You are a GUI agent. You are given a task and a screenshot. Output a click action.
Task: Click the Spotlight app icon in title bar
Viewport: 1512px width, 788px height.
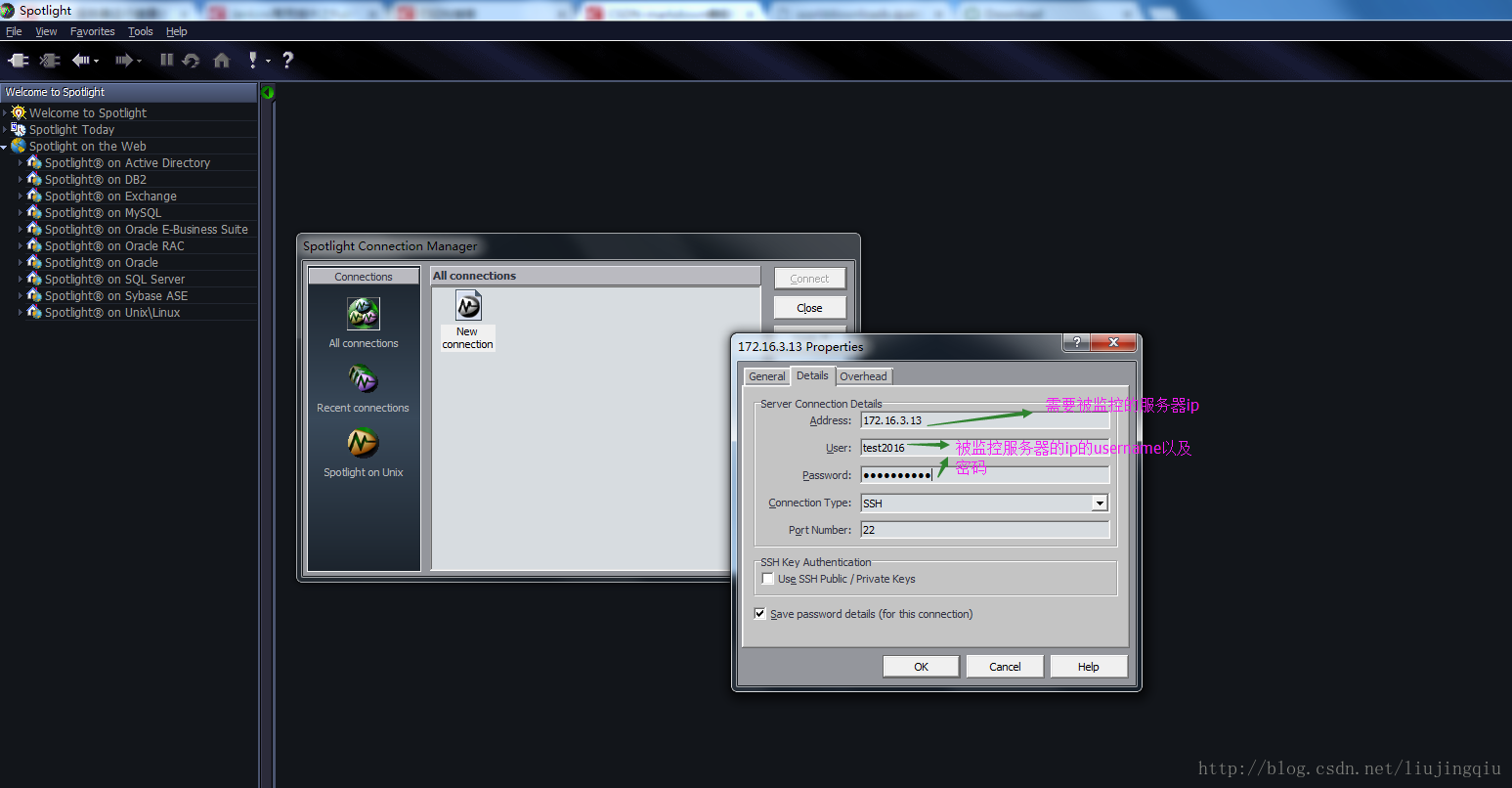point(8,11)
